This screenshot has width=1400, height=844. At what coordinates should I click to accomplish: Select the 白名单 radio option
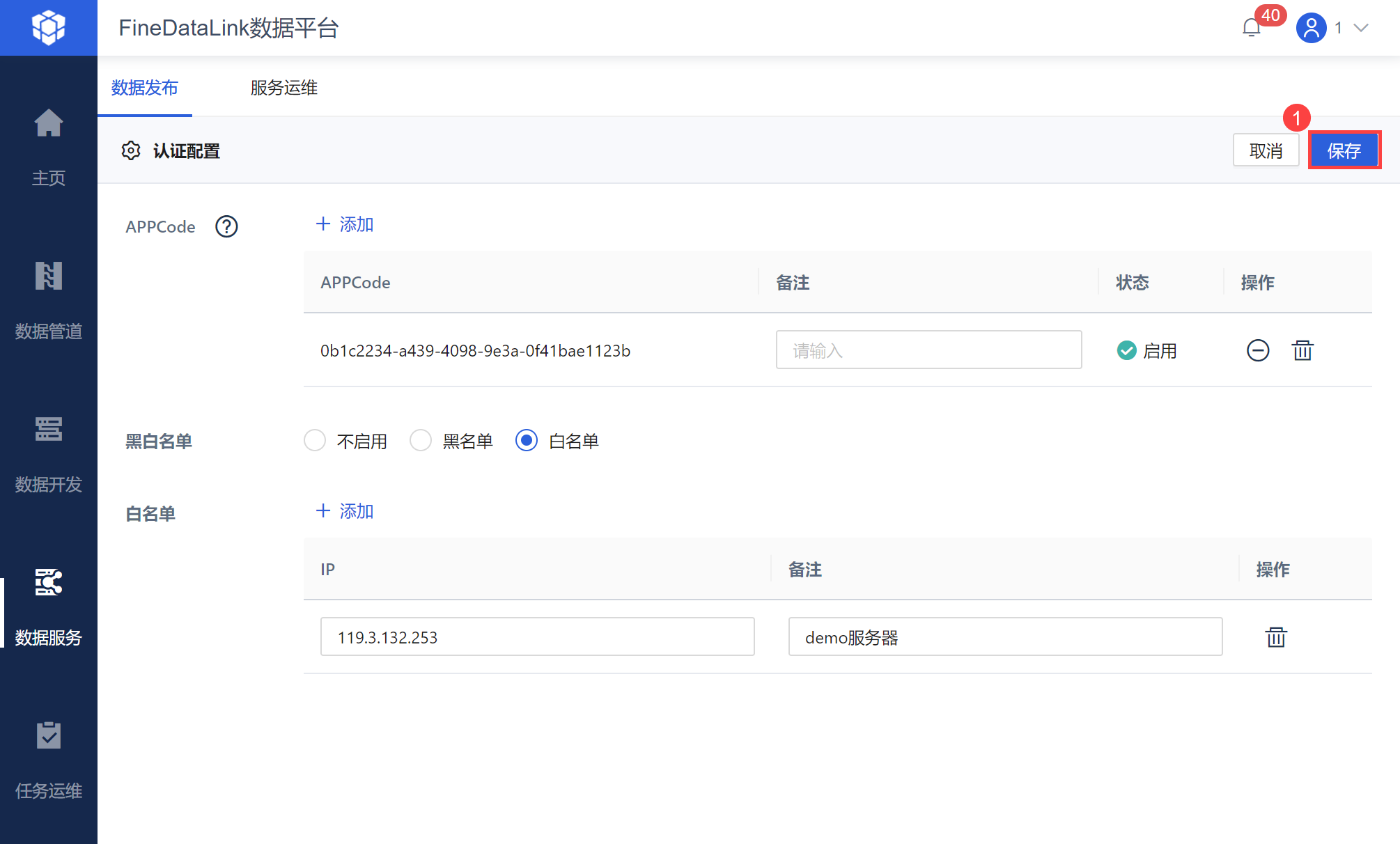[527, 441]
